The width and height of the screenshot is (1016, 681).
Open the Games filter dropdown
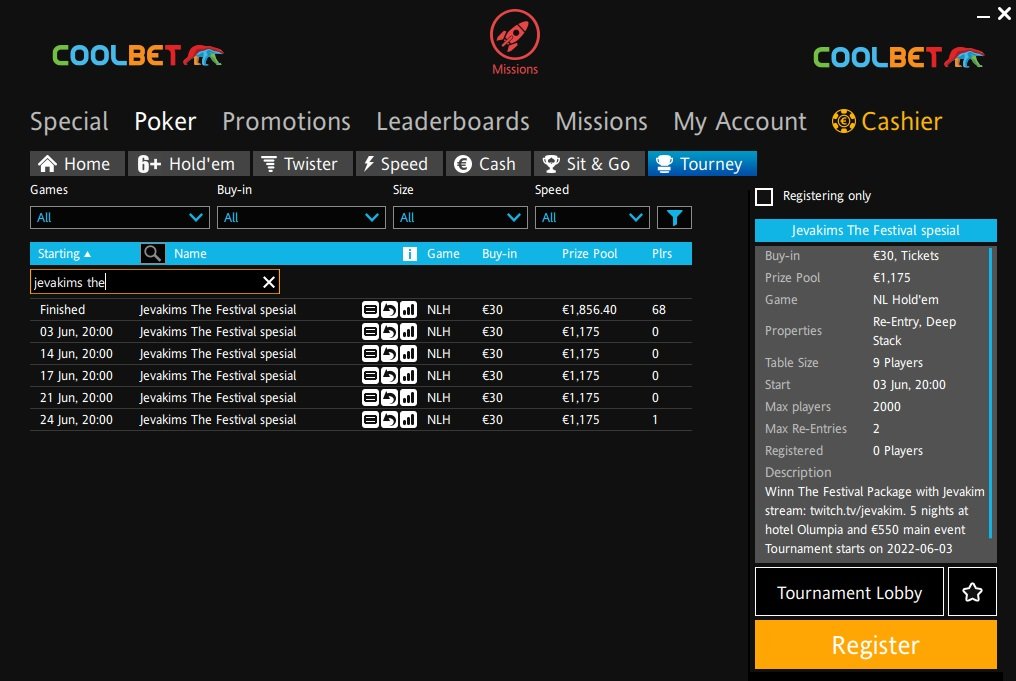pyautogui.click(x=120, y=218)
